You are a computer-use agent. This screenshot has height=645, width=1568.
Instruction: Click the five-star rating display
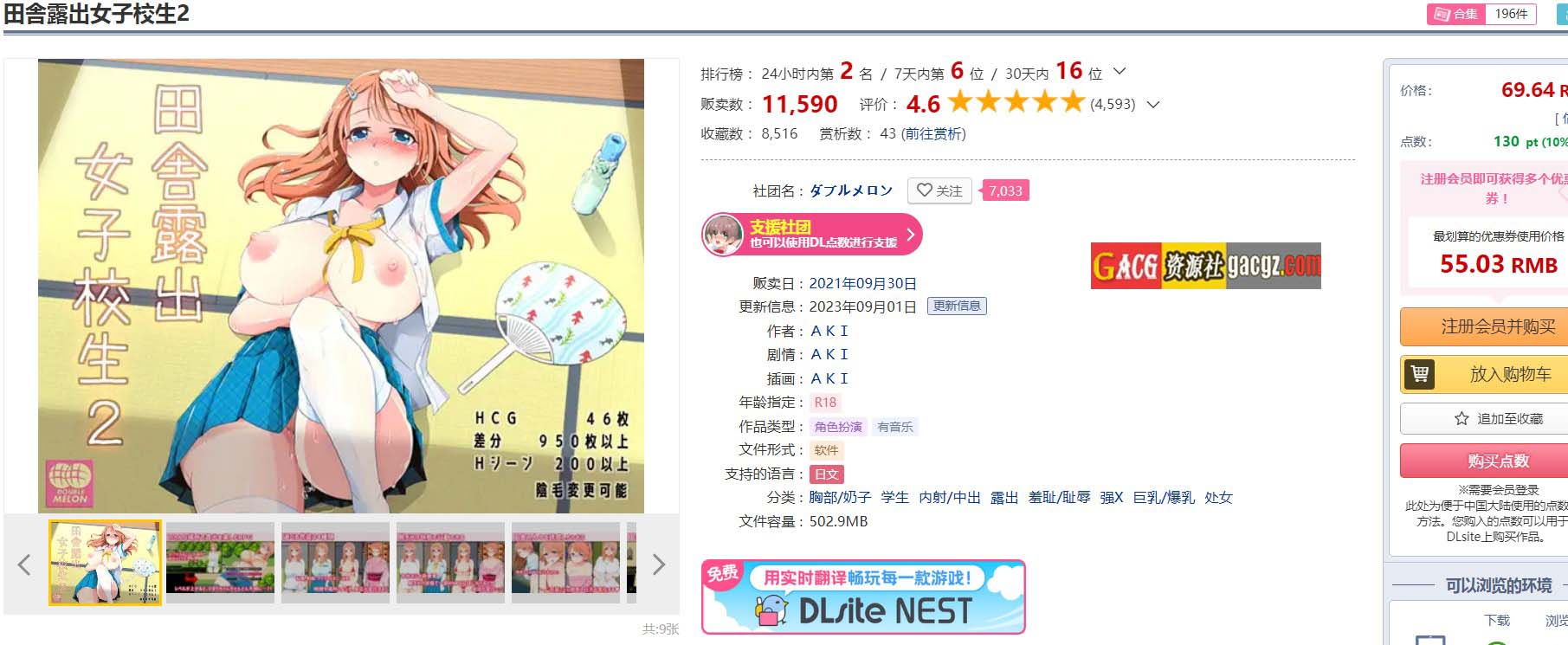click(x=1016, y=103)
